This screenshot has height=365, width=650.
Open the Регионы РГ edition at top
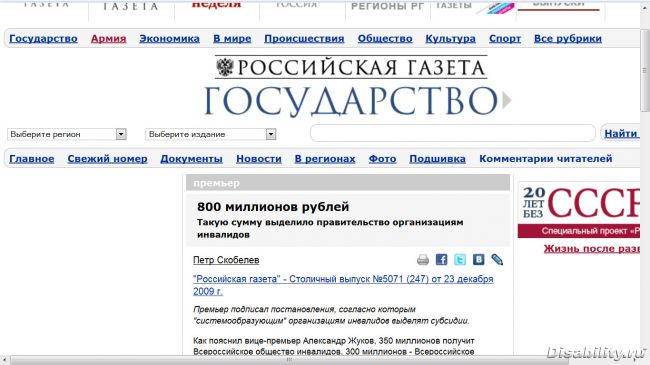click(x=387, y=6)
